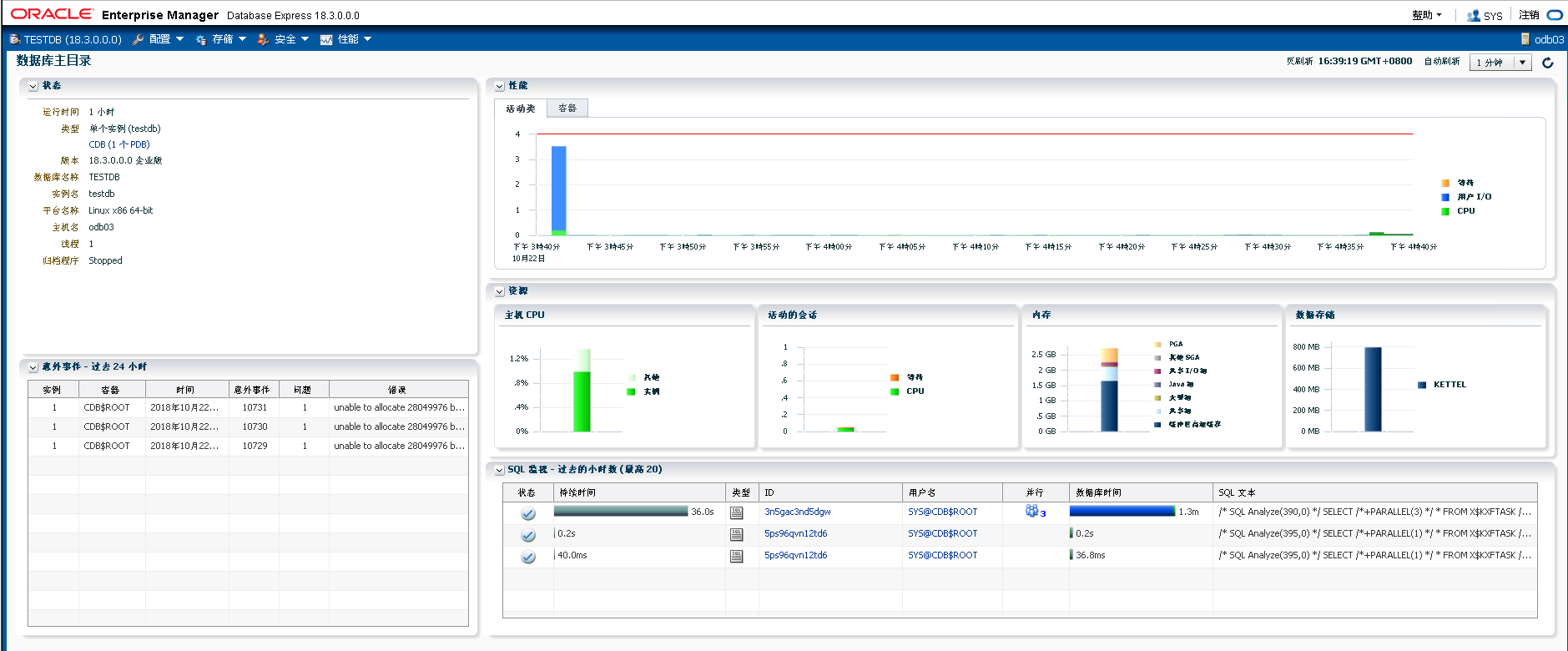Click the green host CPU bar
The height and width of the screenshot is (651, 1568).
point(582,401)
